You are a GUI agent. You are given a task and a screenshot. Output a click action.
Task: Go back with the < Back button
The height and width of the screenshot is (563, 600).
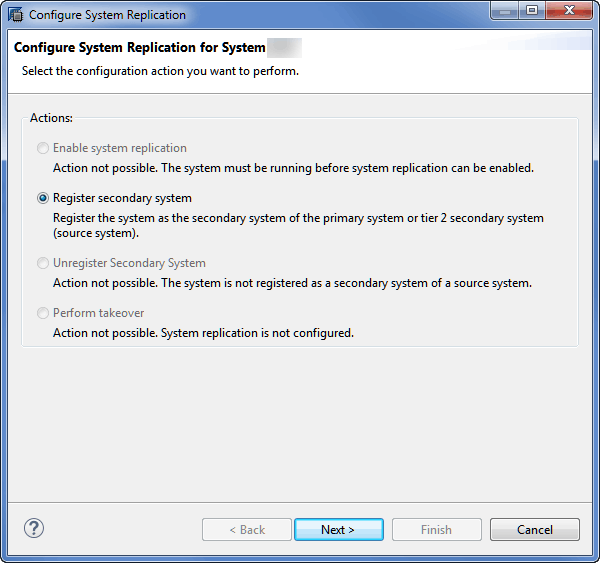246,530
